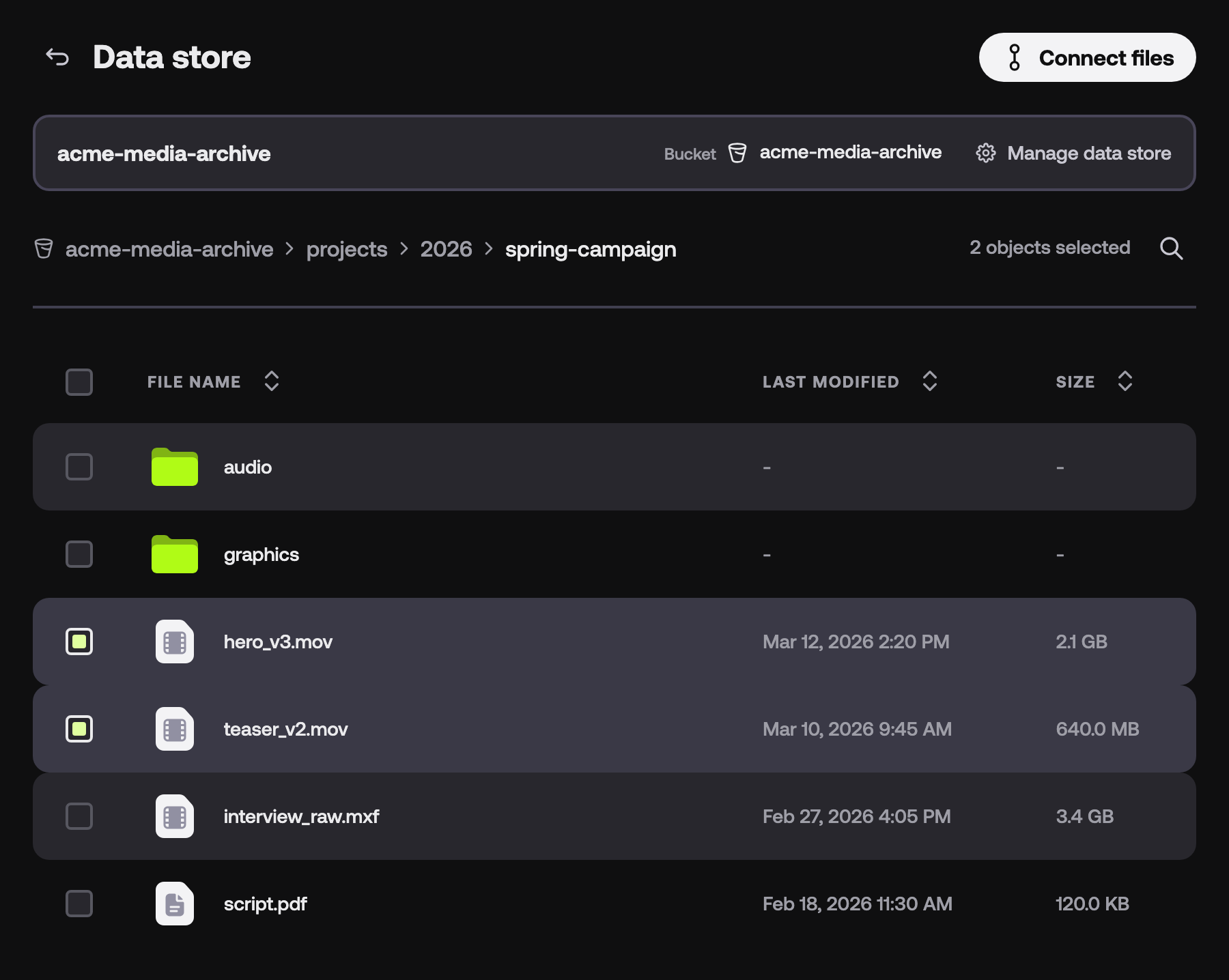
Task: Check the interview_raw.mxf checkbox
Action: [79, 816]
